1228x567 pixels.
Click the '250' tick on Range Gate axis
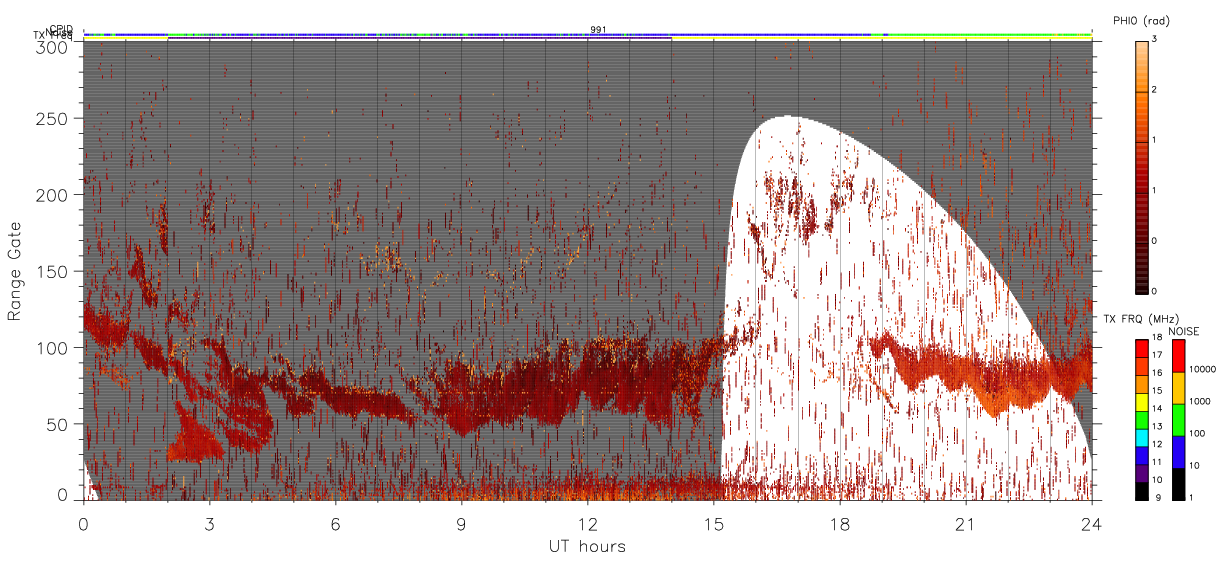54,118
